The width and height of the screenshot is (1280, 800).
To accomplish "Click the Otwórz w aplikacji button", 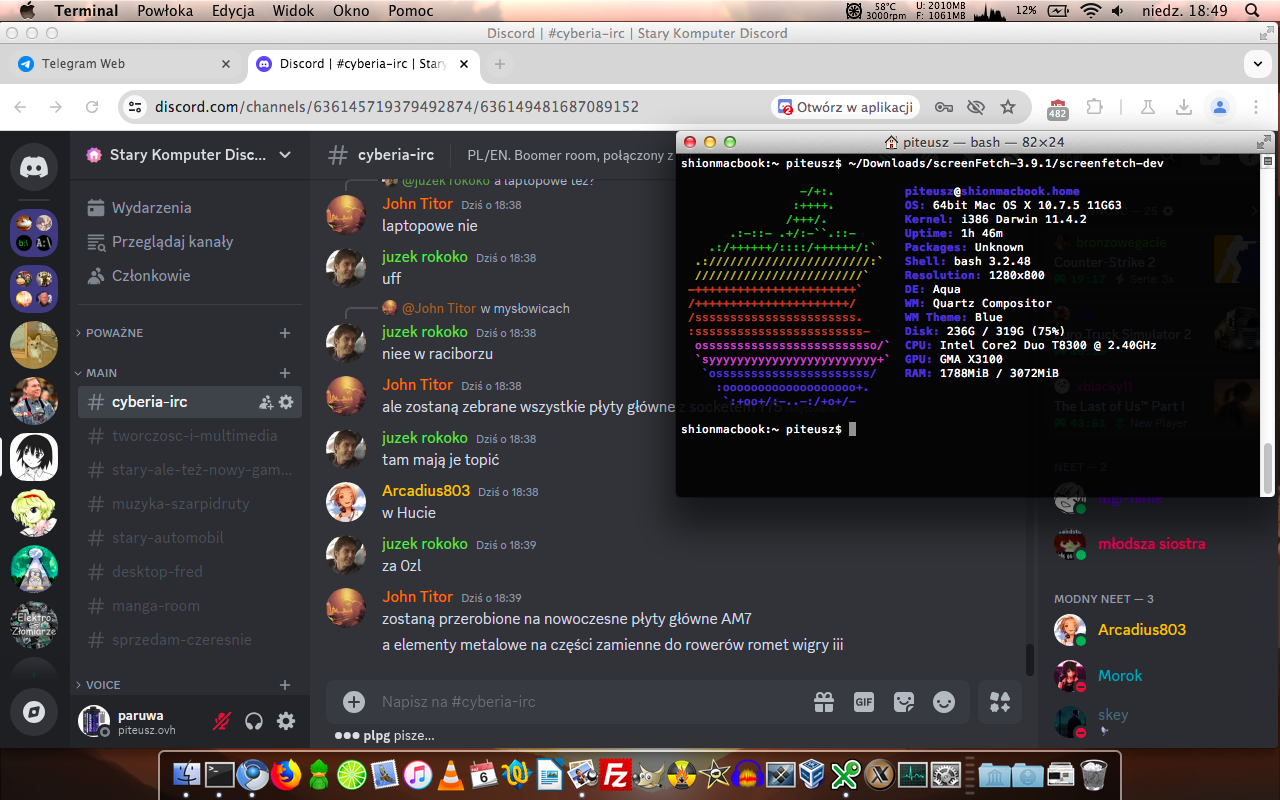I will pos(847,107).
